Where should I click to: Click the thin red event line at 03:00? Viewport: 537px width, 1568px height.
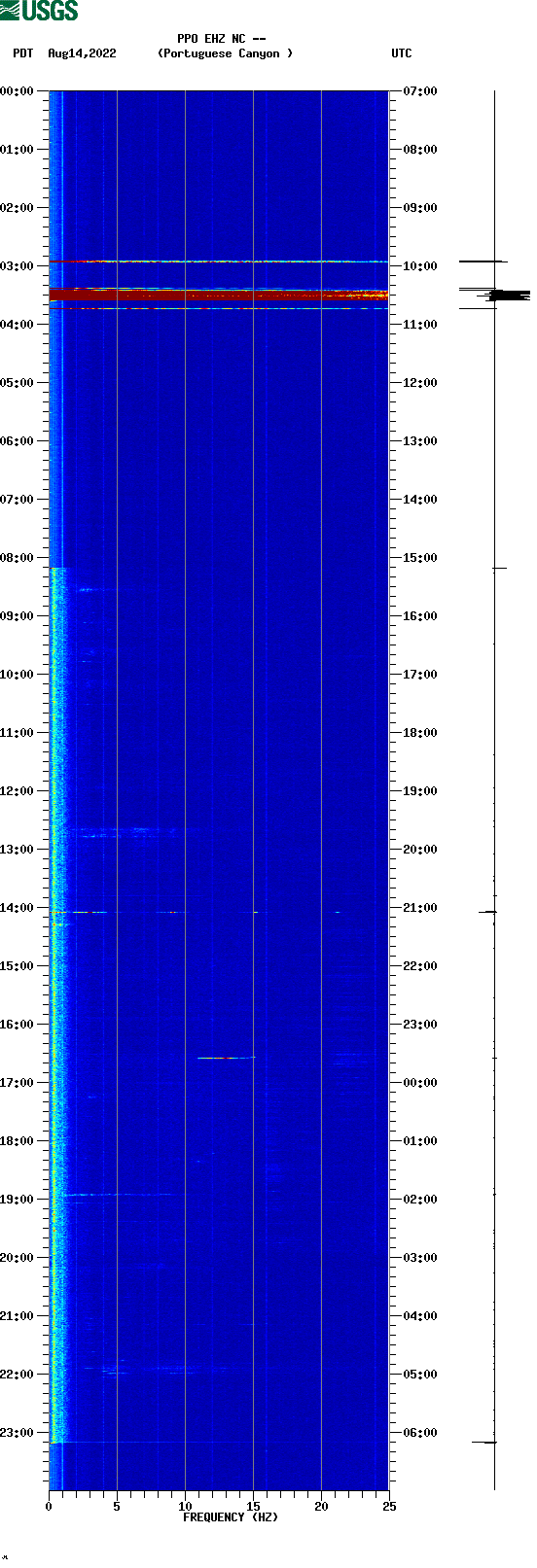coord(219,261)
